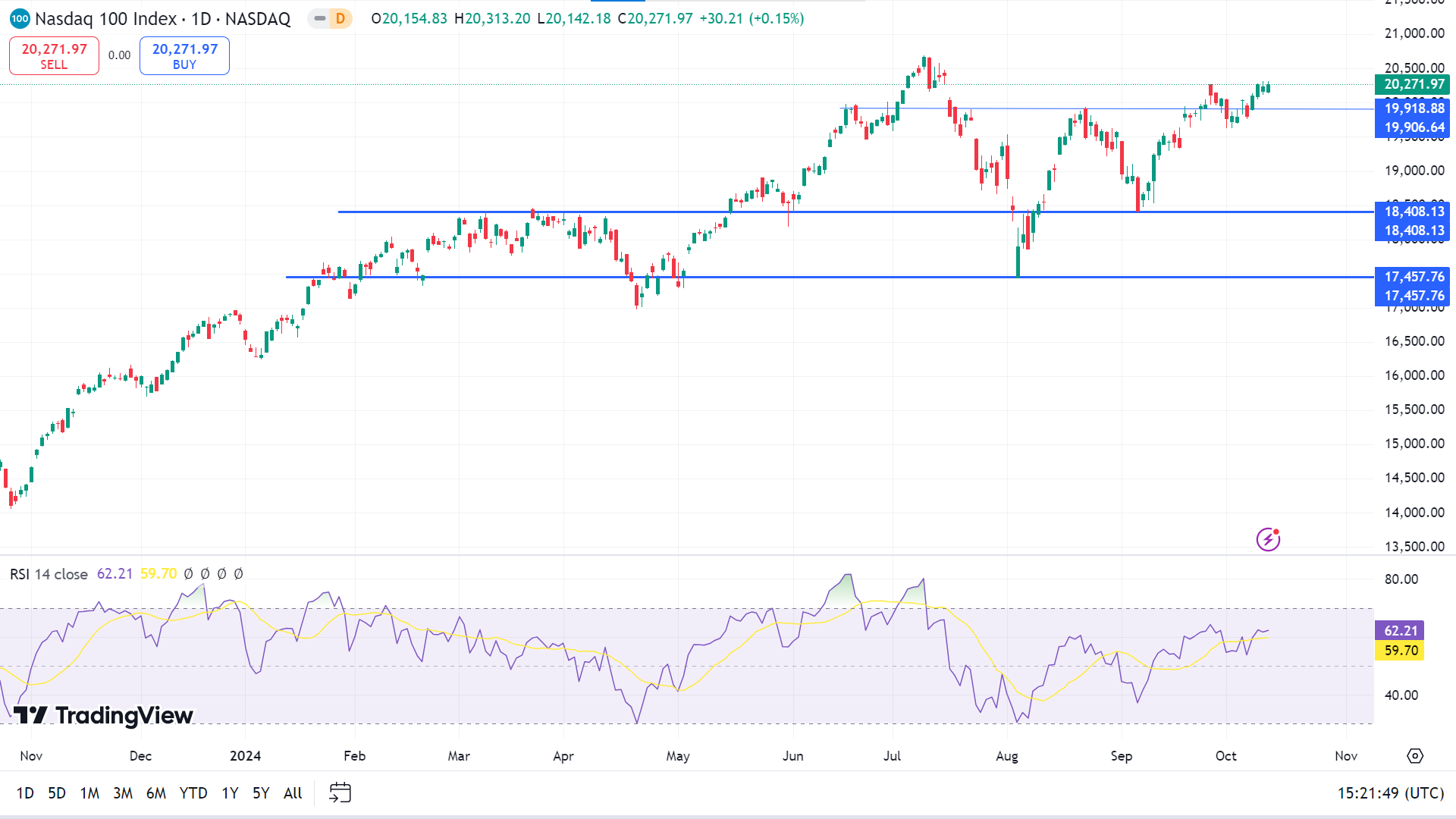Select the 6M time range
The image size is (1456, 819).
pyautogui.click(x=156, y=793)
